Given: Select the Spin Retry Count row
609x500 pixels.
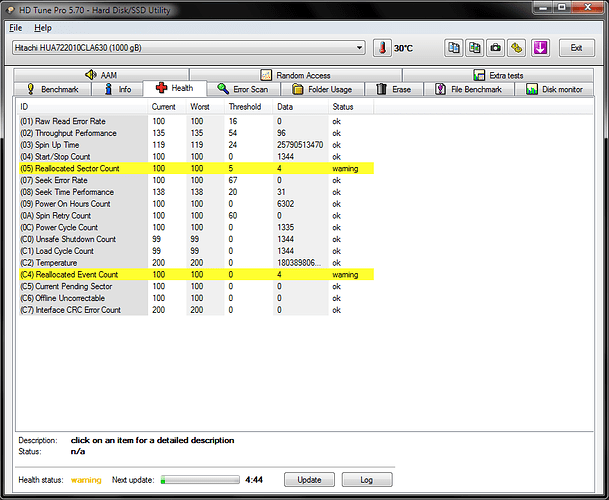Looking at the screenshot, I should pyautogui.click(x=196, y=216).
